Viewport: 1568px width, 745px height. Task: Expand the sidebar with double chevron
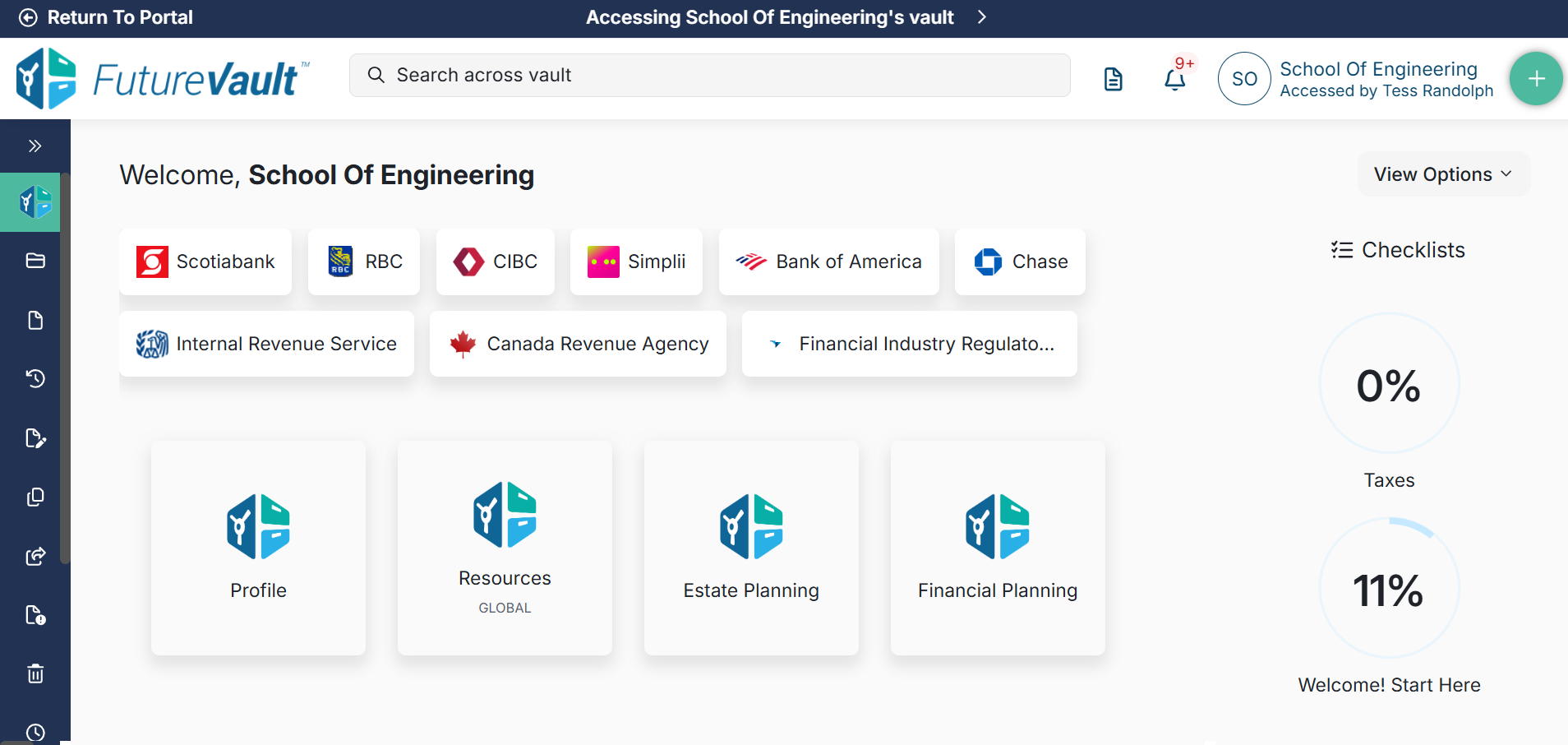coord(35,146)
